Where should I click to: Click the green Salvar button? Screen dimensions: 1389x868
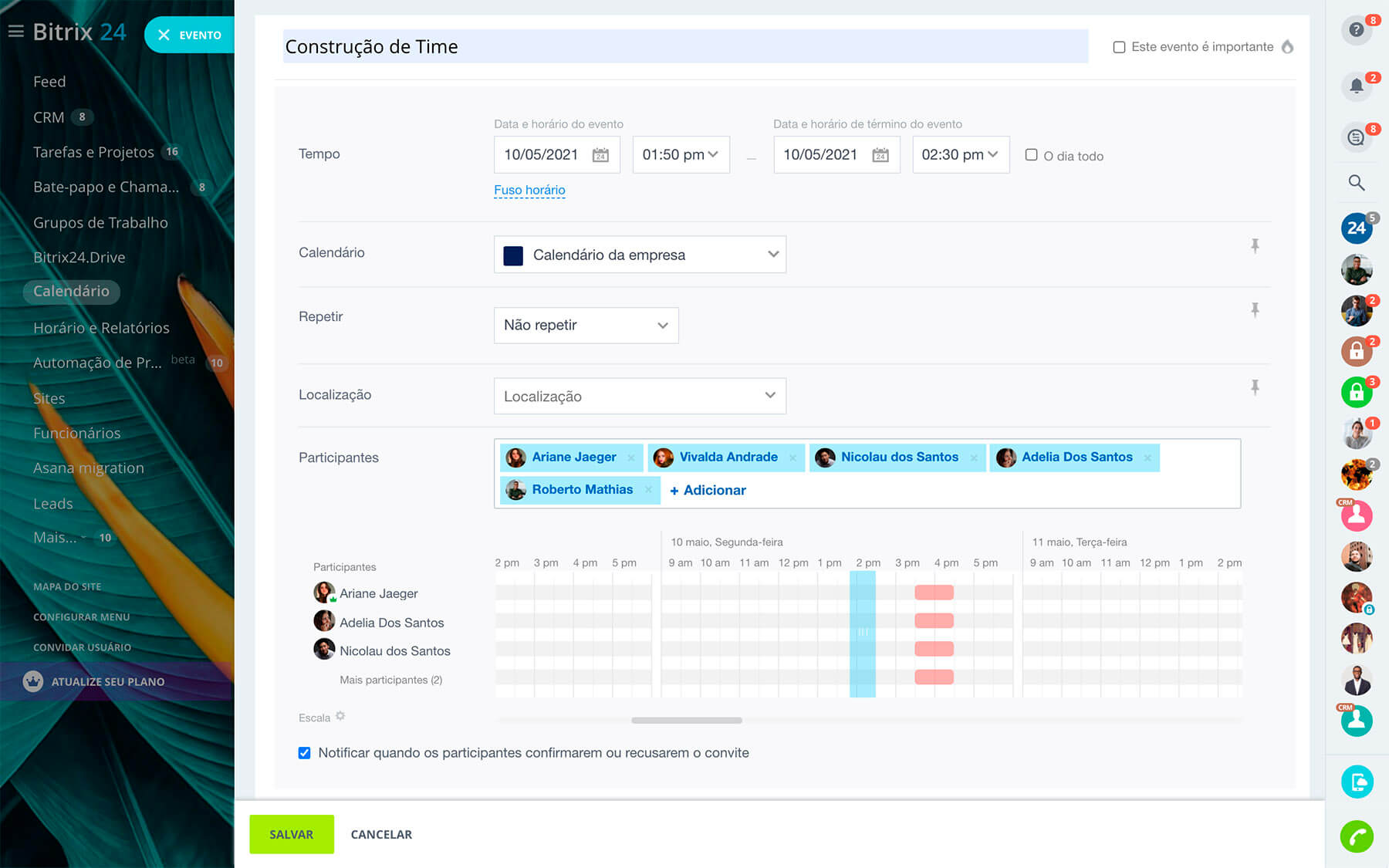pyautogui.click(x=291, y=834)
